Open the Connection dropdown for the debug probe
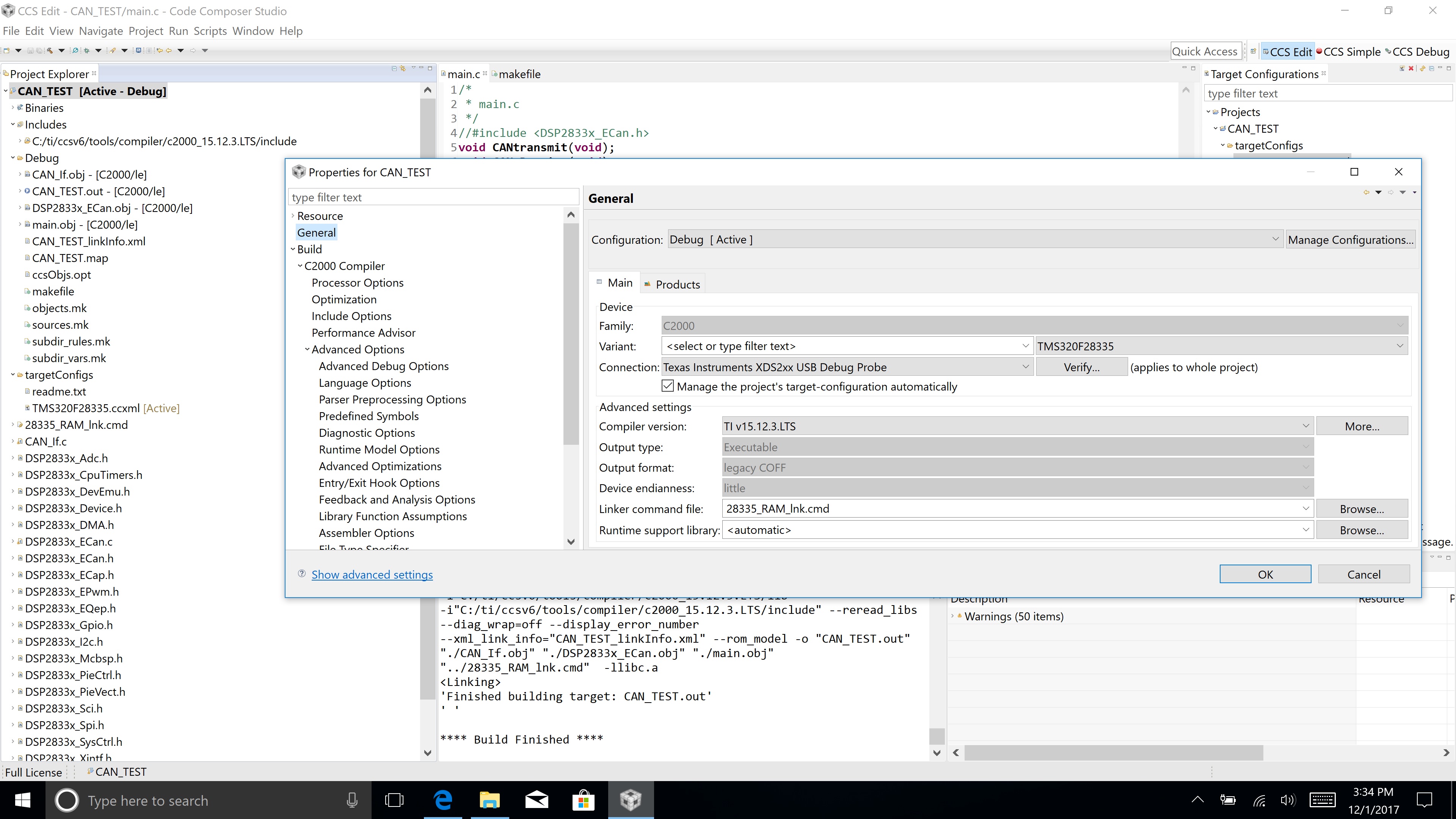The width and height of the screenshot is (1456, 819). tap(847, 367)
